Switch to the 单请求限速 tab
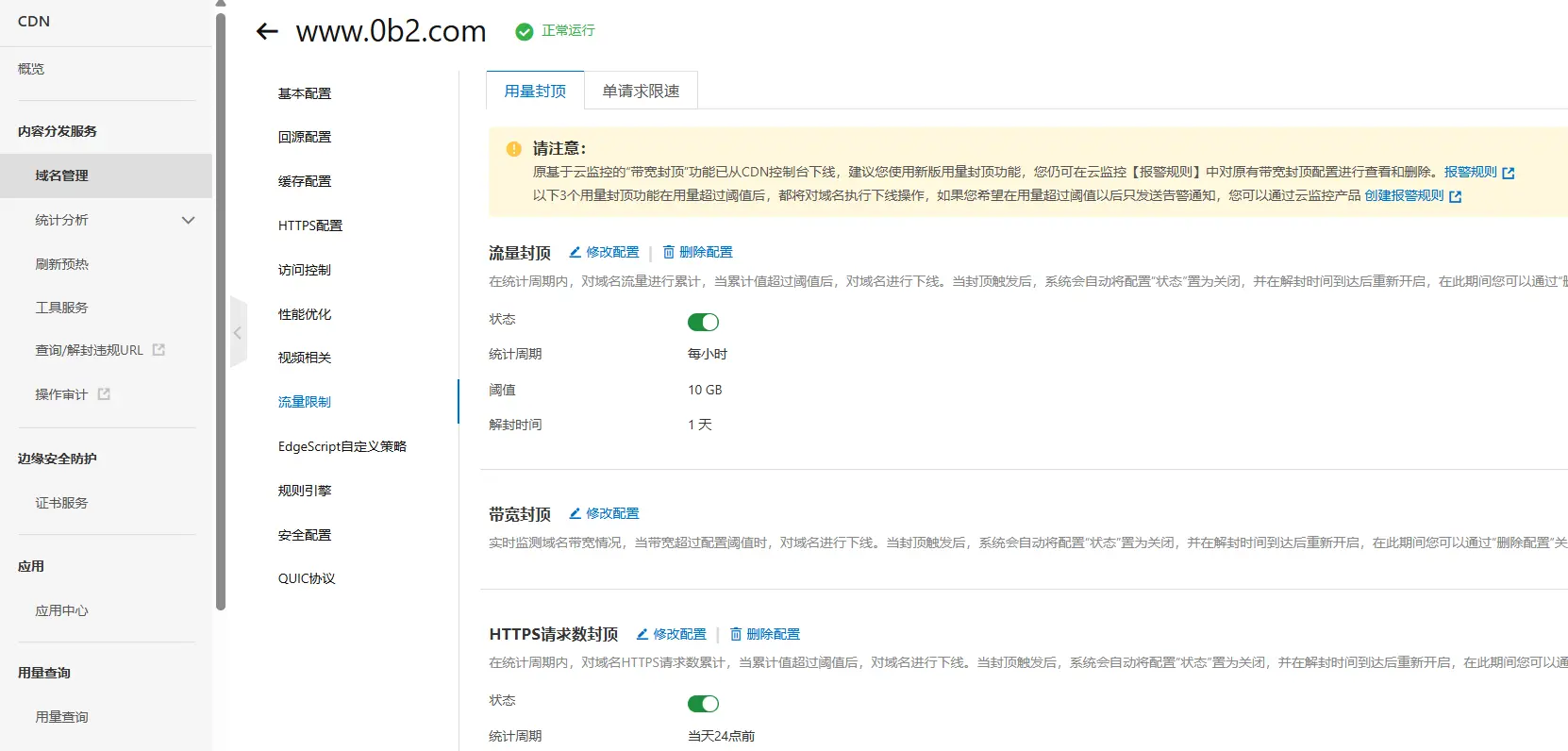The width and height of the screenshot is (1568, 751). tap(641, 91)
